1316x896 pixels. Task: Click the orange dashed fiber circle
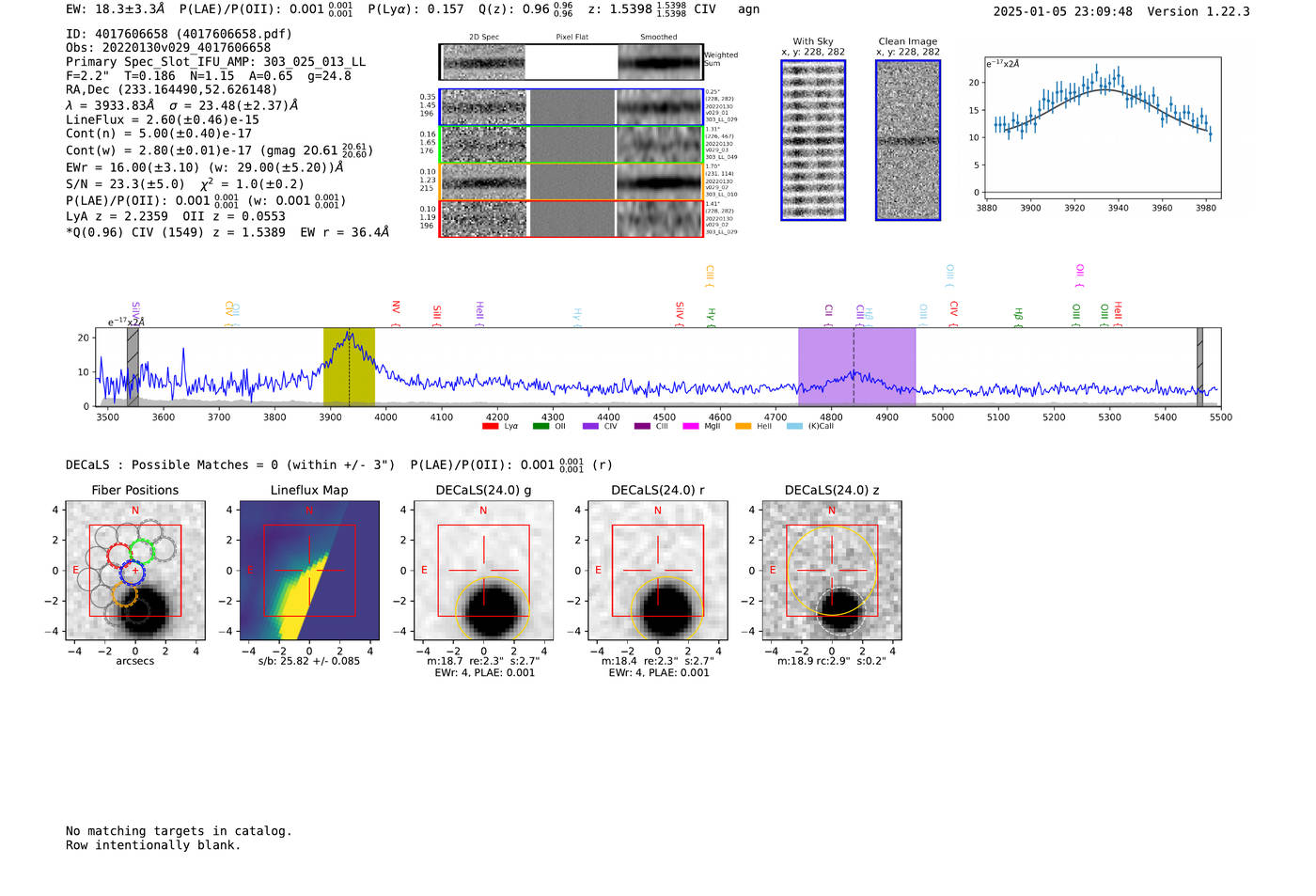124,593
